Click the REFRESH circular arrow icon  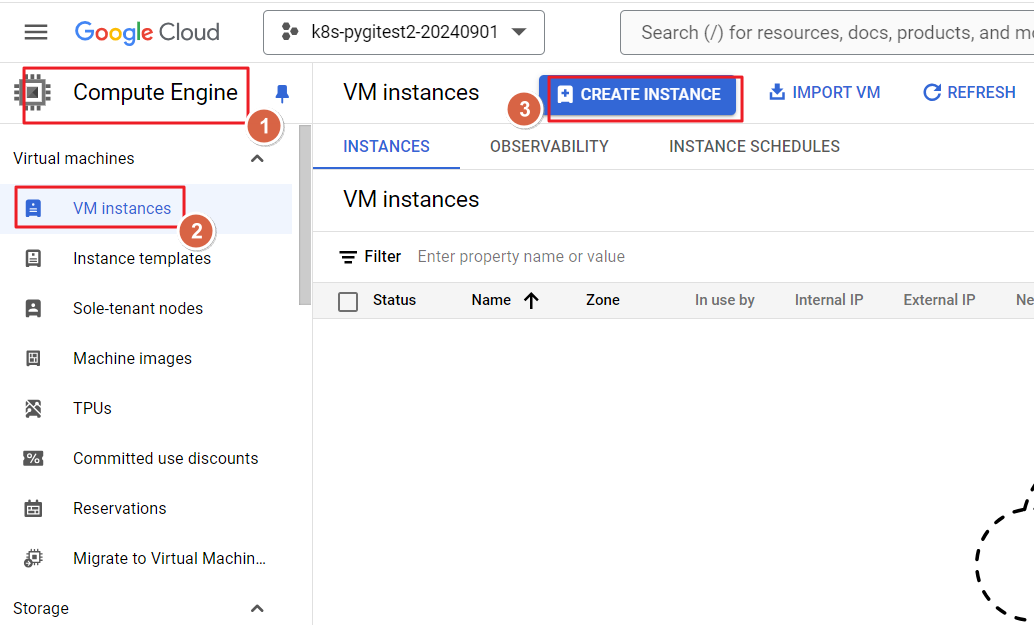pos(932,93)
